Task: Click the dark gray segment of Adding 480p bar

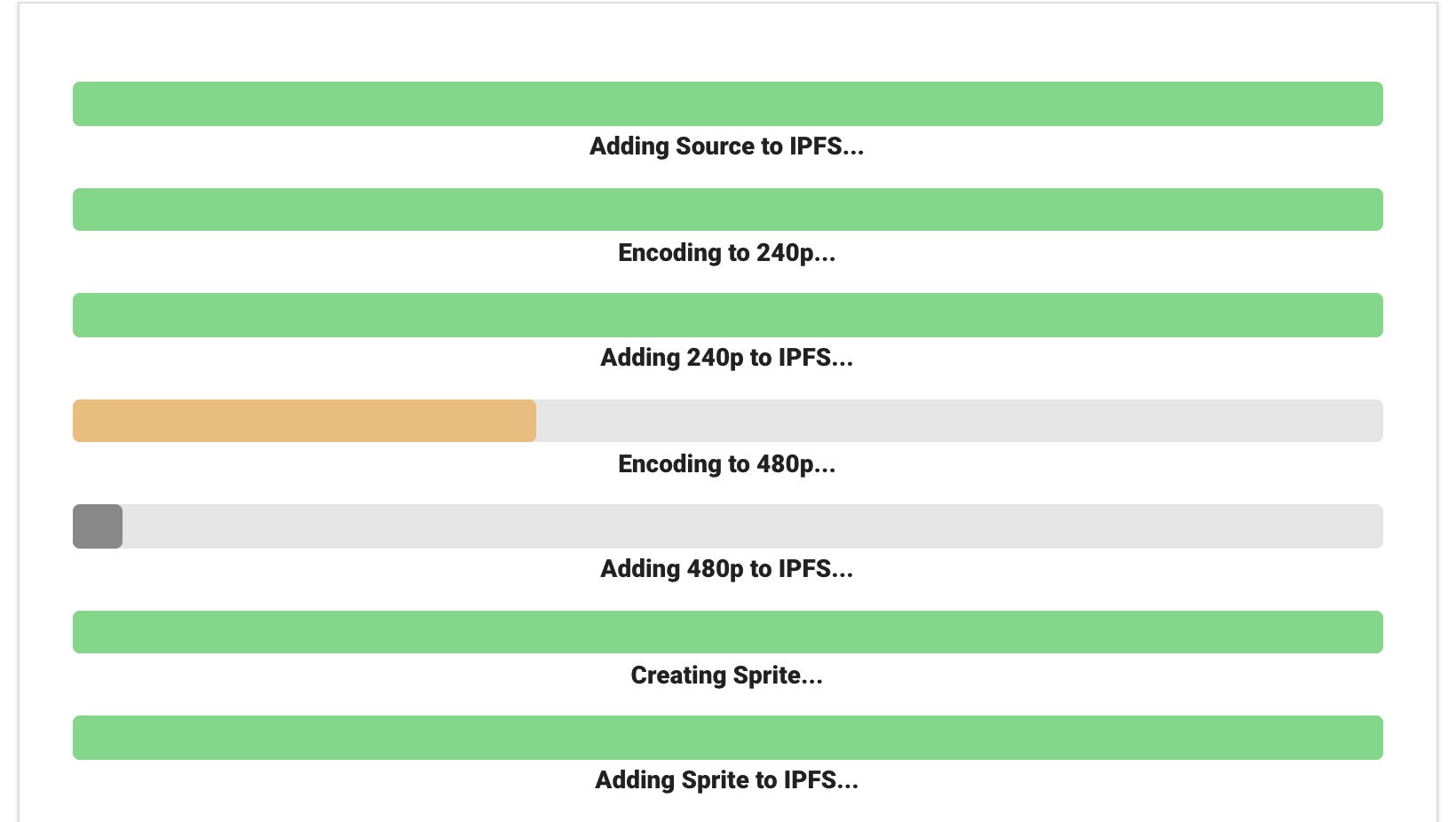Action: point(98,526)
